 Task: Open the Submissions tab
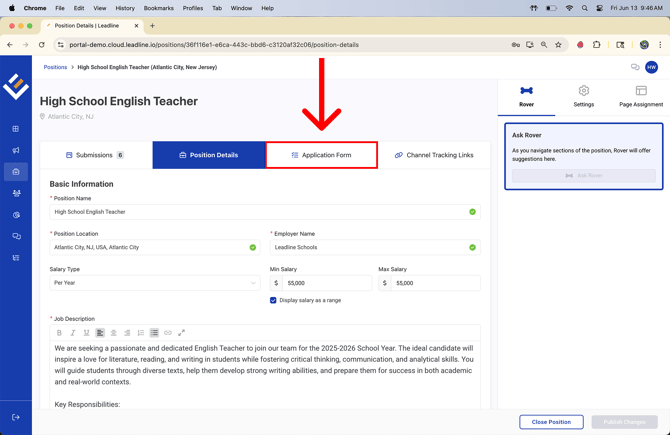tap(95, 155)
